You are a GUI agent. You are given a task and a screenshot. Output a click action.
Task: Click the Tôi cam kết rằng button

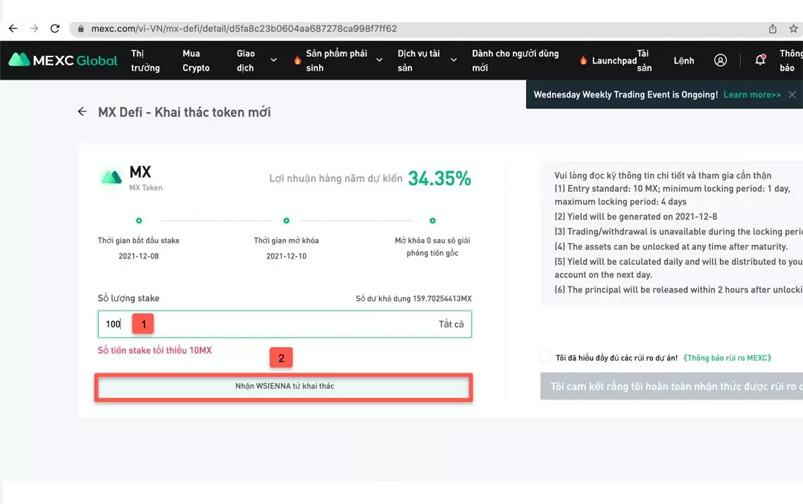(671, 386)
